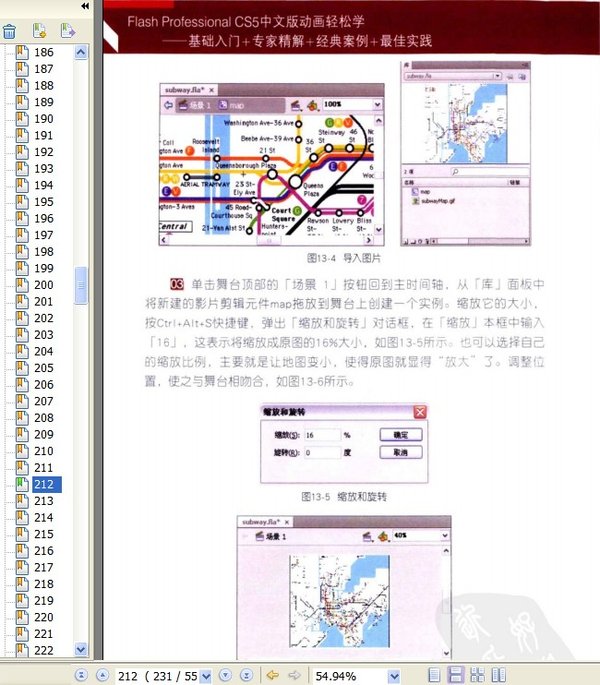Screen dimensions: 600x685
Task: Select bookmark 211
Action: [44, 467]
